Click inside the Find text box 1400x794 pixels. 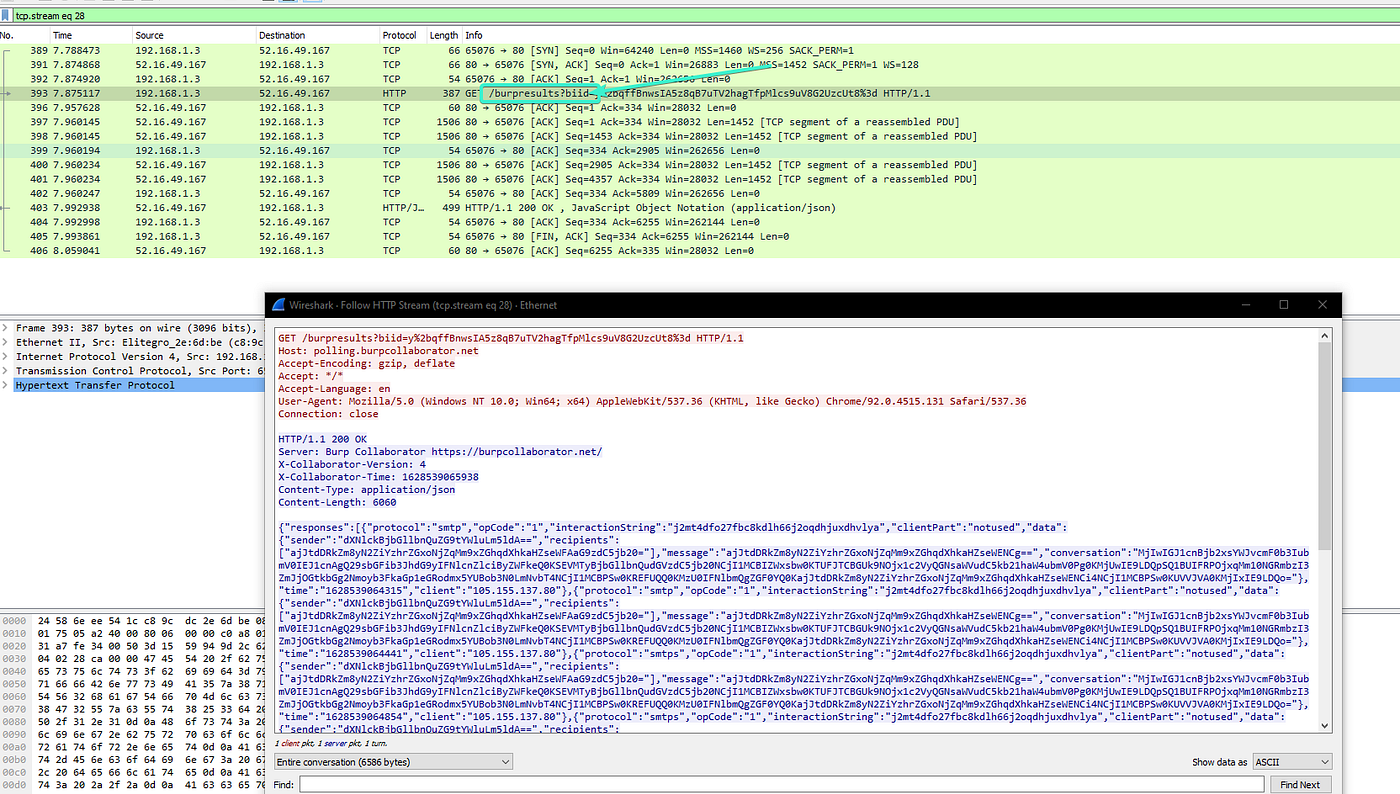700,784
